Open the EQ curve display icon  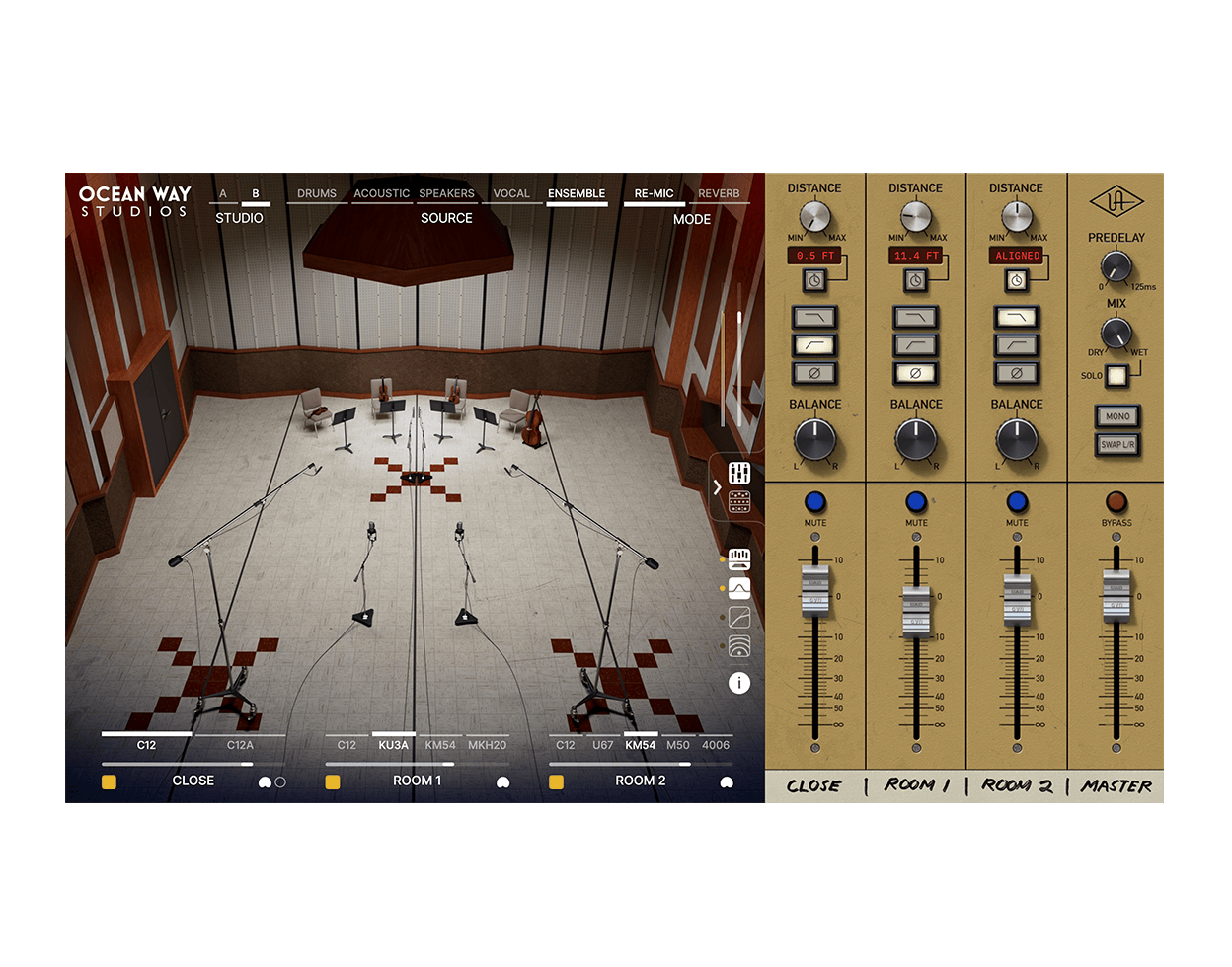pos(740,588)
